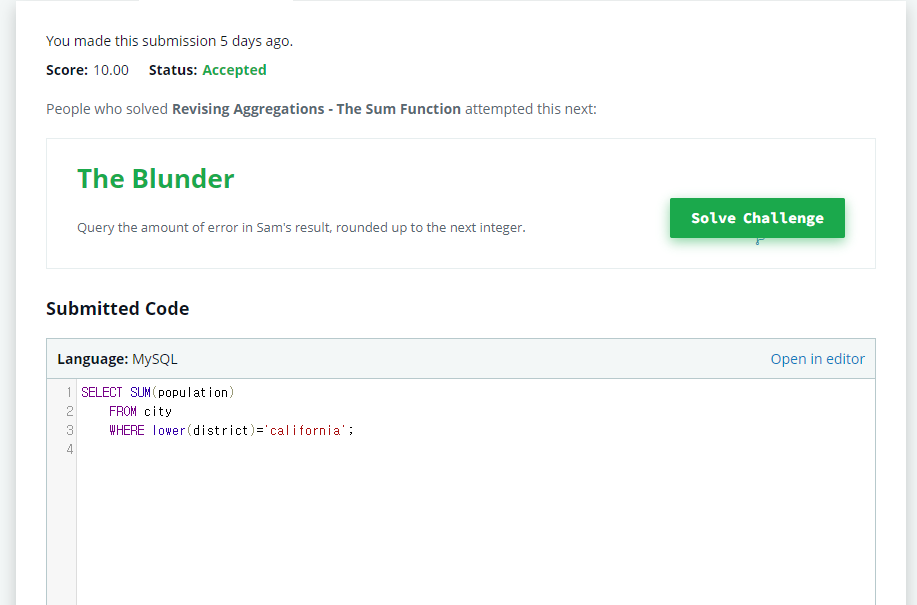Click The Blunder description about Sam's result
Image resolution: width=917 pixels, height=605 pixels.
click(301, 227)
